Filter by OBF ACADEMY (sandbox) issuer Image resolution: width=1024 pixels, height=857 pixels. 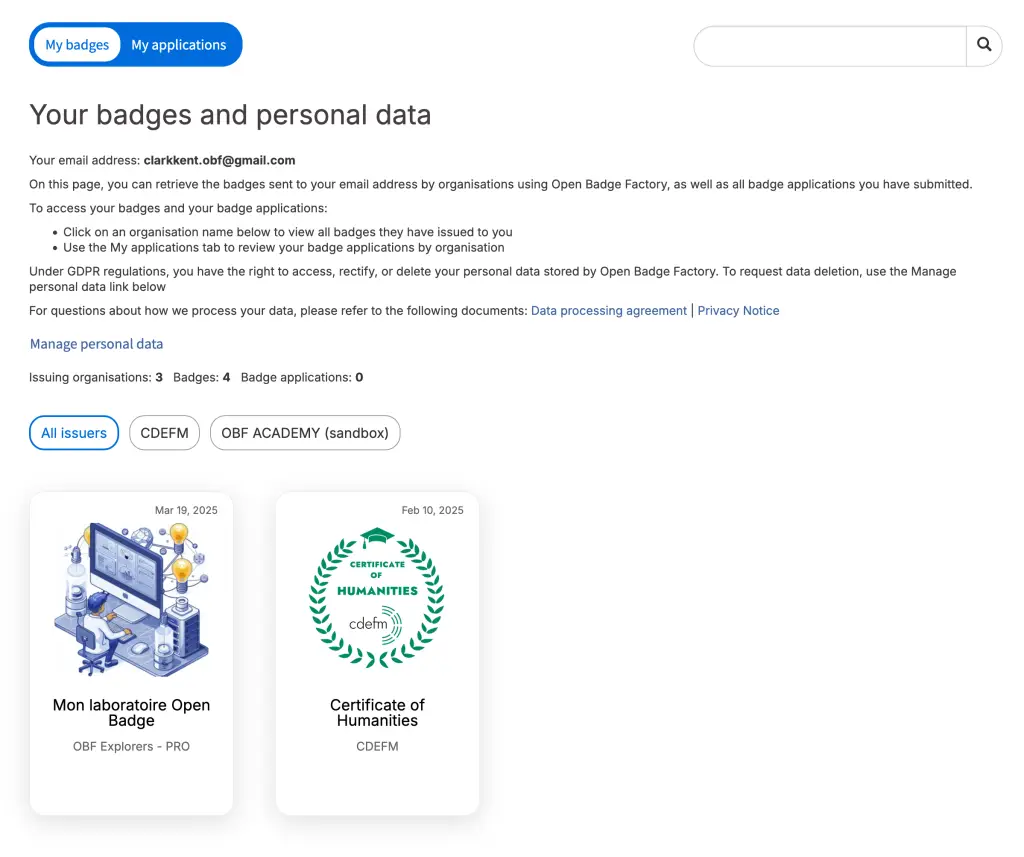click(x=304, y=432)
